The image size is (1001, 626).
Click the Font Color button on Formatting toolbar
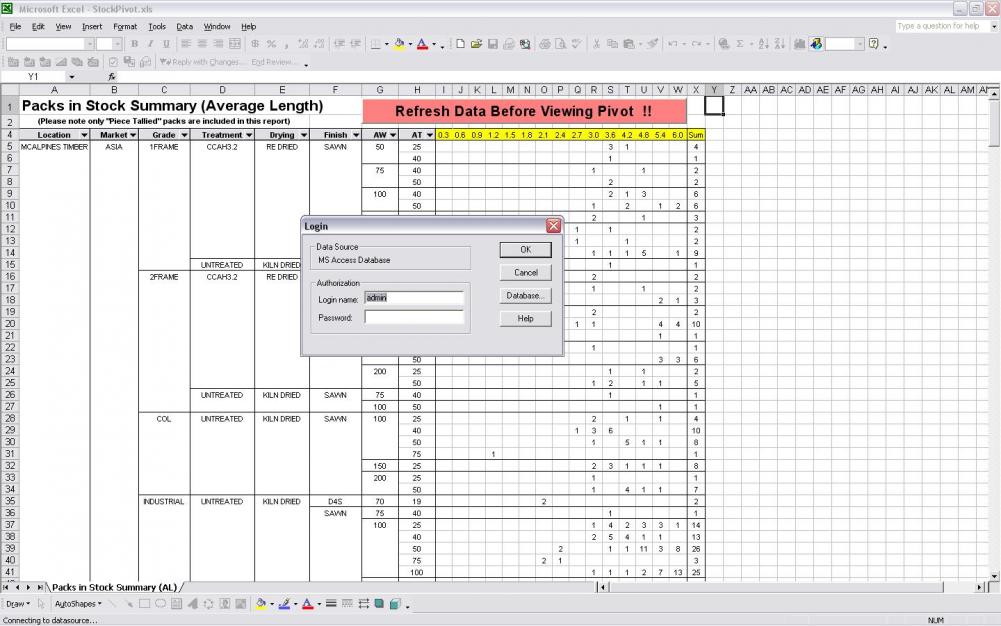422,43
